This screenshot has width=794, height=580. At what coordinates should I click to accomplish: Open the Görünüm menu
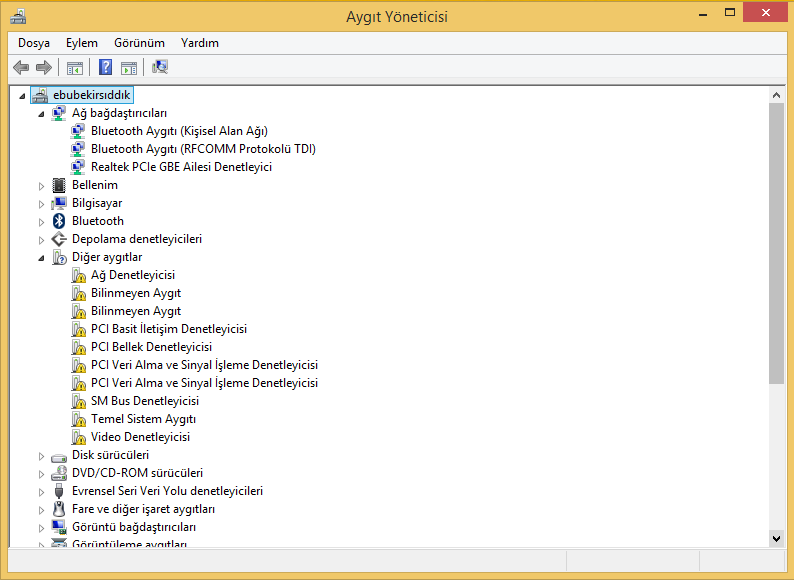tap(139, 43)
